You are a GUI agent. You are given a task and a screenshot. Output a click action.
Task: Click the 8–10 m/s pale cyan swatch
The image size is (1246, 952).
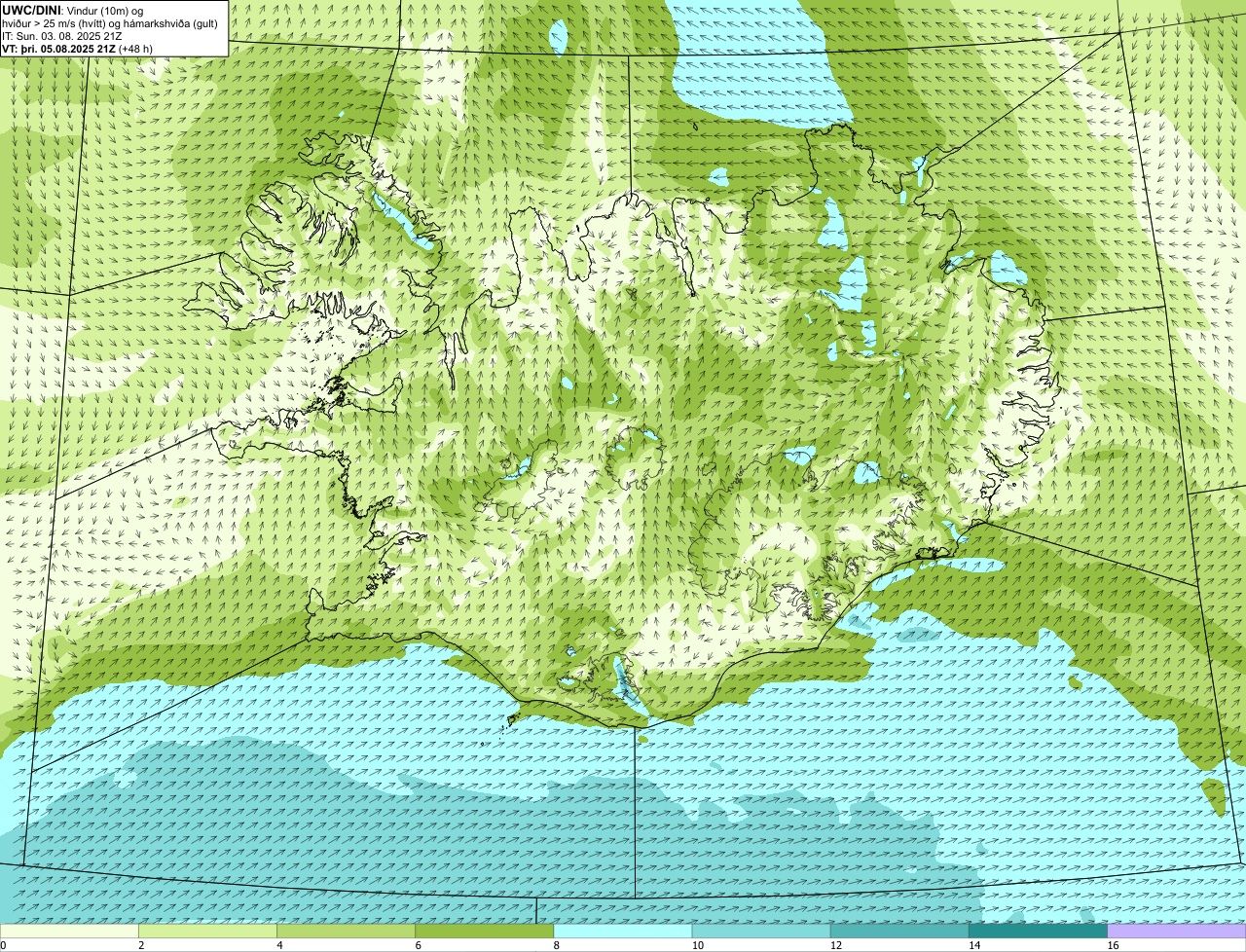point(623,932)
